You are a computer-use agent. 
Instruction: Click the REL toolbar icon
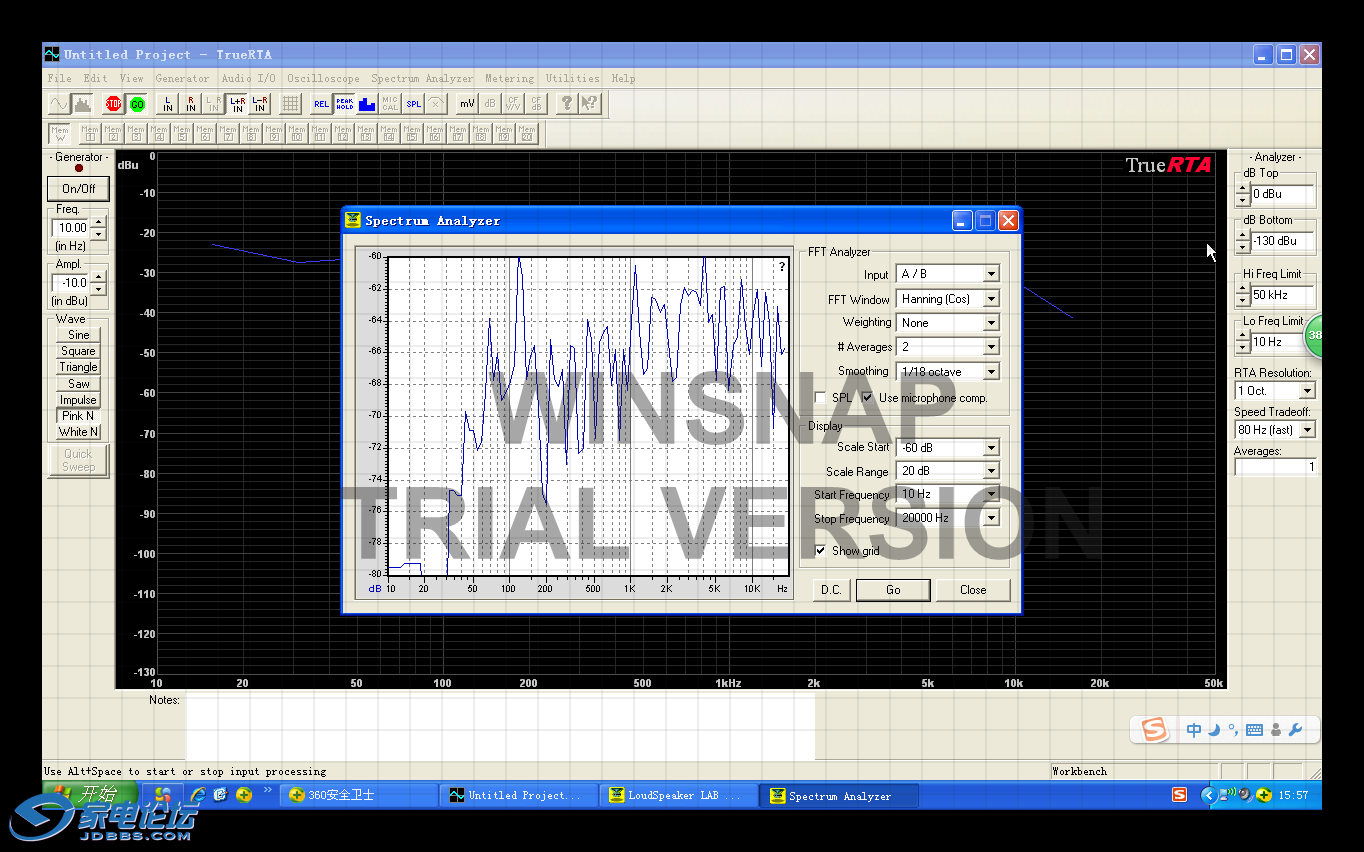(x=321, y=103)
